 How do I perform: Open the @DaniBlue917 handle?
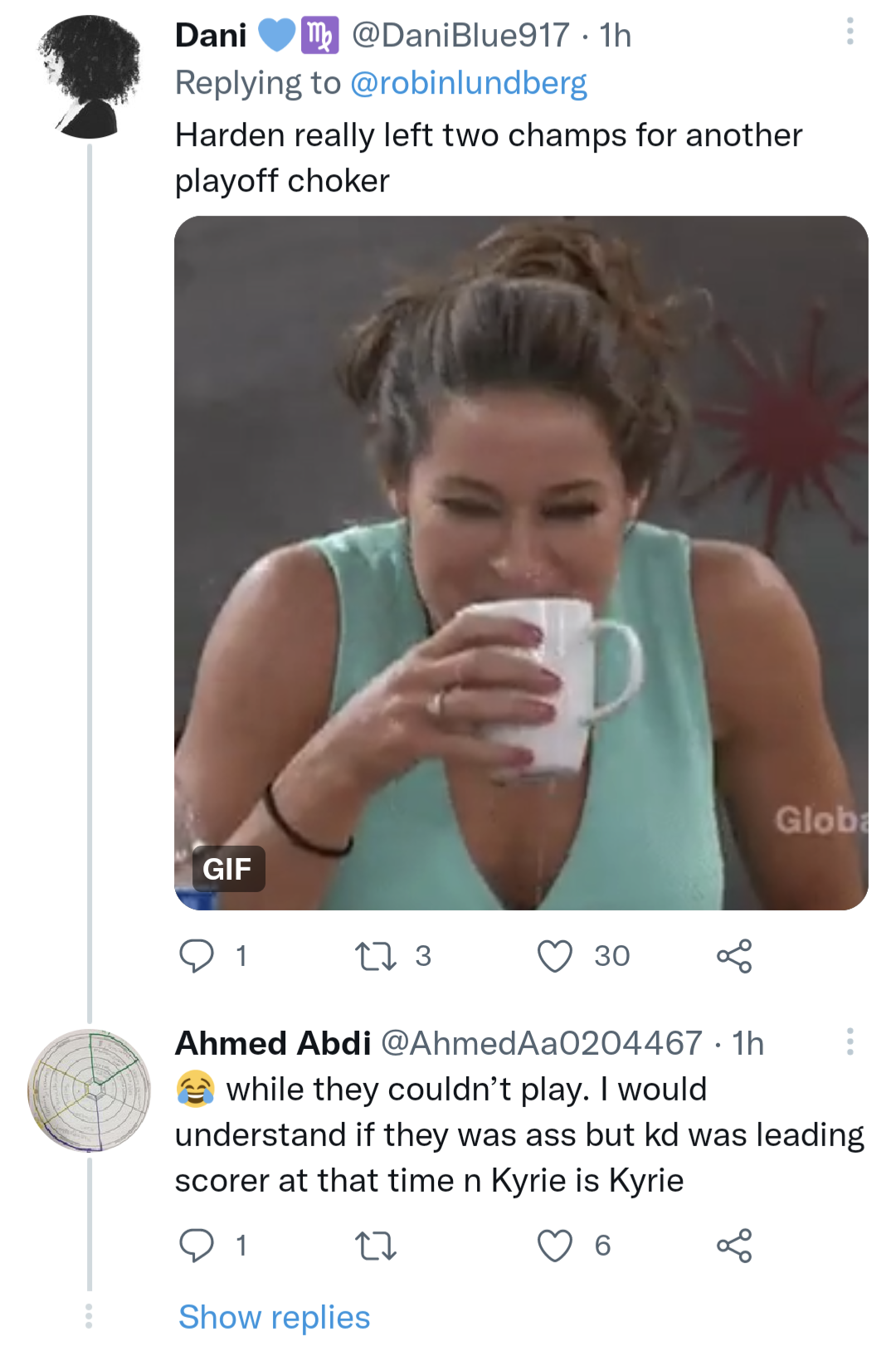tap(460, 36)
